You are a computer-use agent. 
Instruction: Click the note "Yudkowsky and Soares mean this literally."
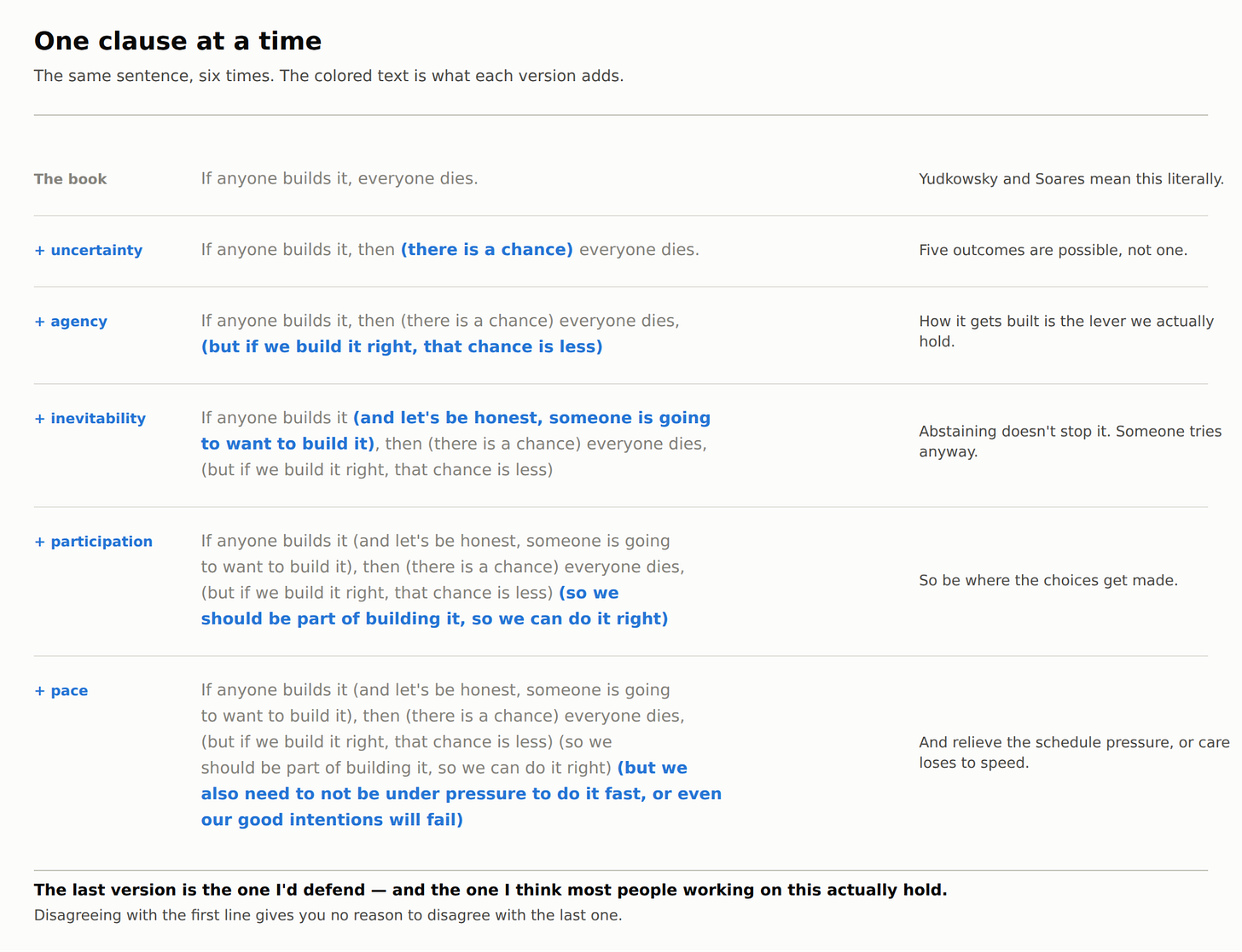coord(1071,179)
